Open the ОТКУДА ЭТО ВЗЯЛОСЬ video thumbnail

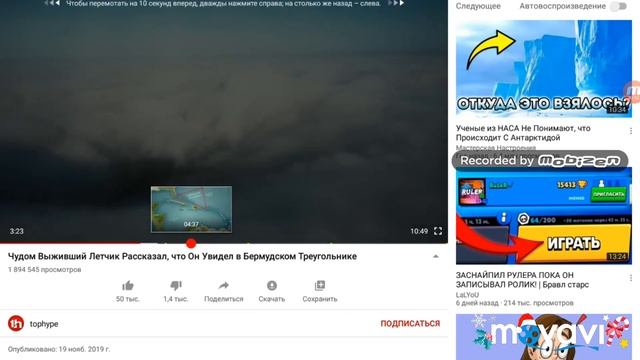click(x=544, y=69)
